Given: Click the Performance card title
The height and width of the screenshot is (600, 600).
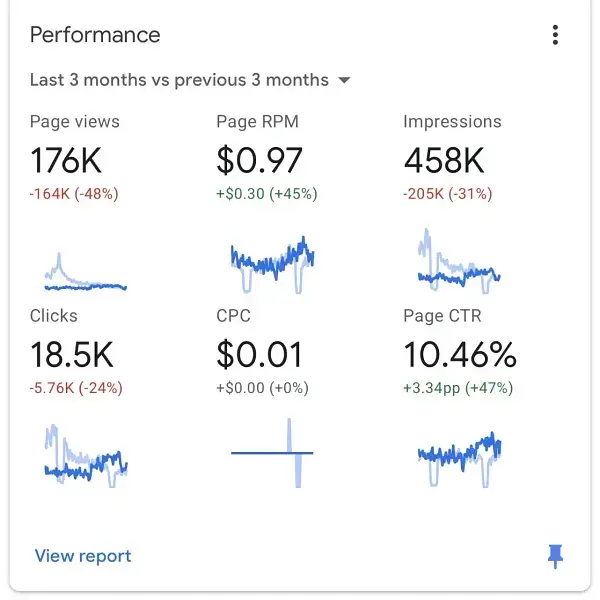Looking at the screenshot, I should coord(95,35).
